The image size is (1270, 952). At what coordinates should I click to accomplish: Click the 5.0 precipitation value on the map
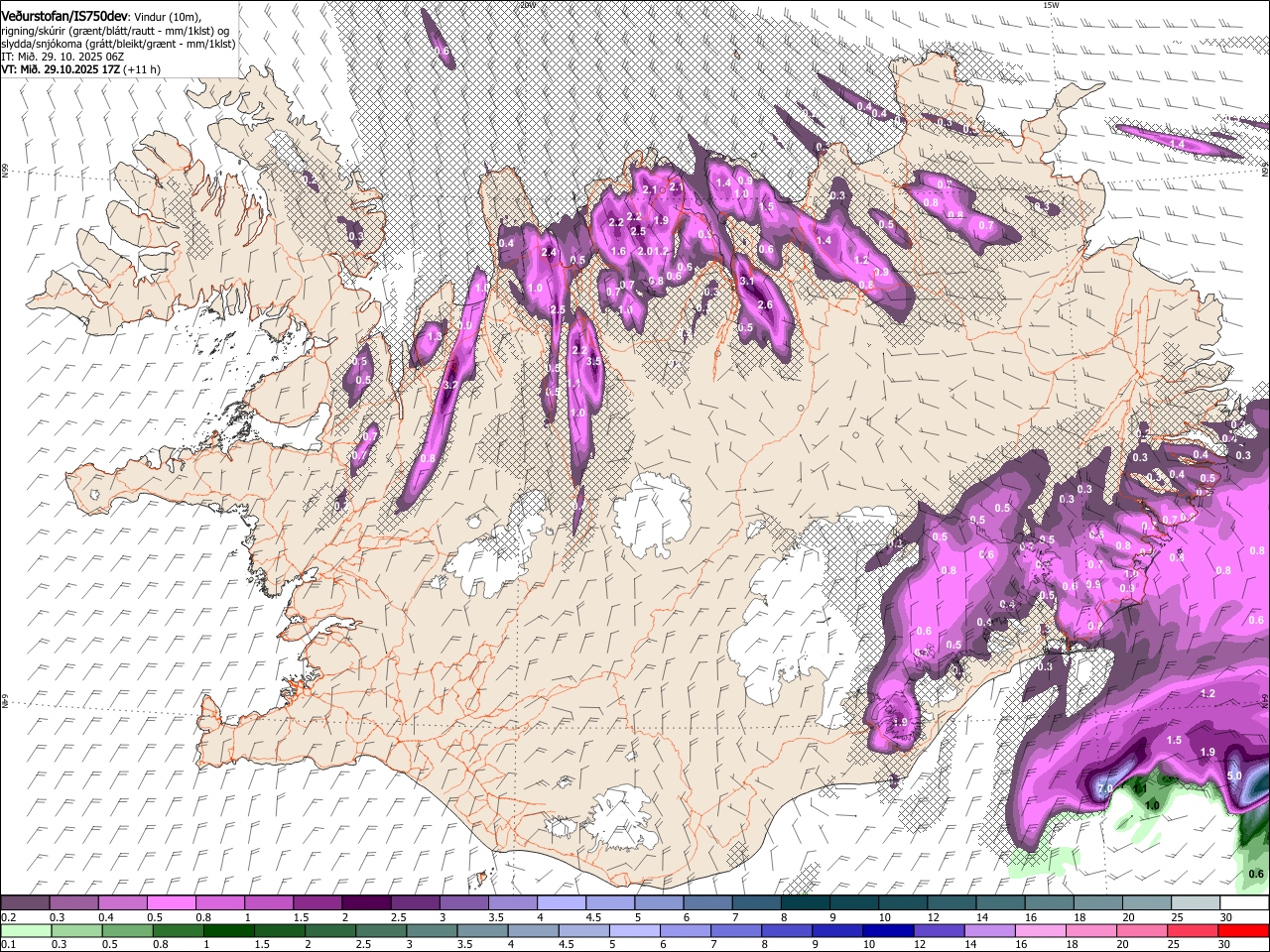point(1234,775)
